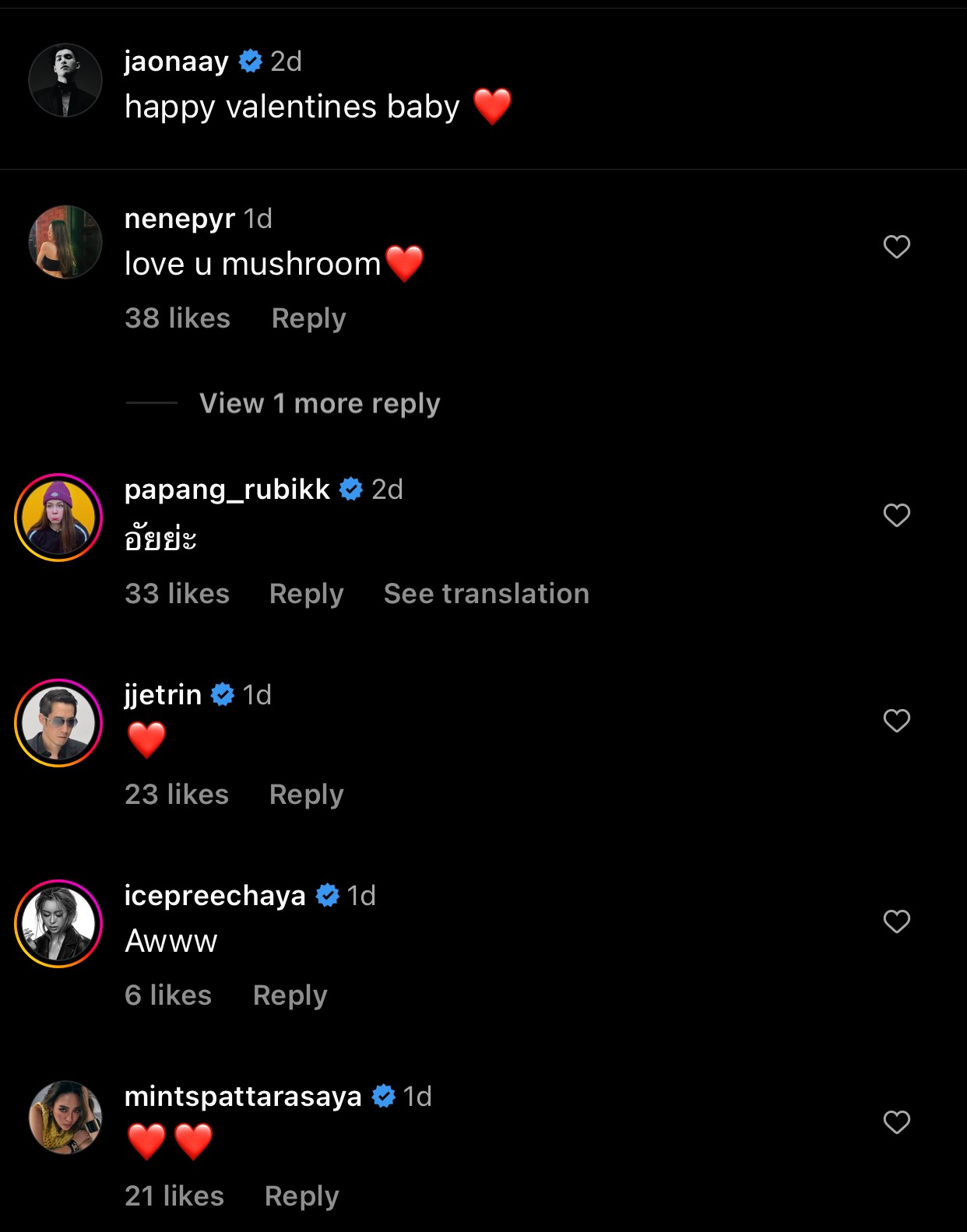Screen dimensions: 967x1232
Task: Tap heart on jjetrin's comment
Action: 896,721
